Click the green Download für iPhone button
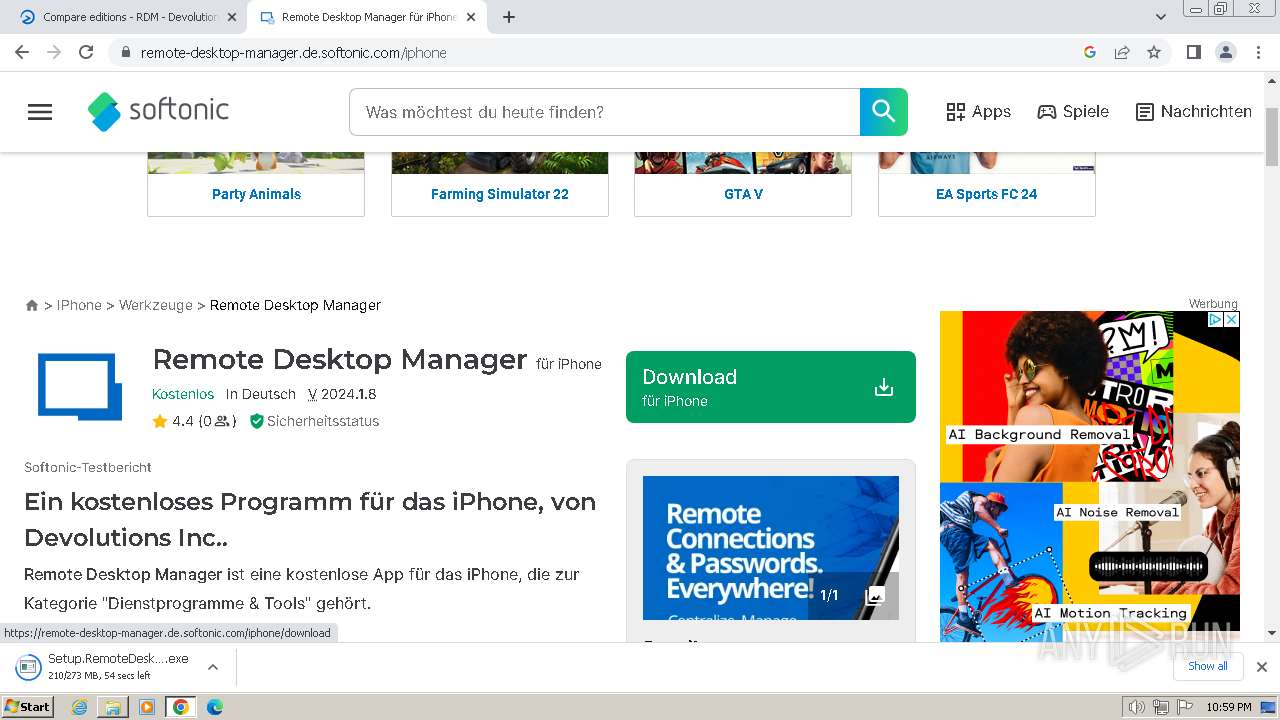 coord(771,387)
